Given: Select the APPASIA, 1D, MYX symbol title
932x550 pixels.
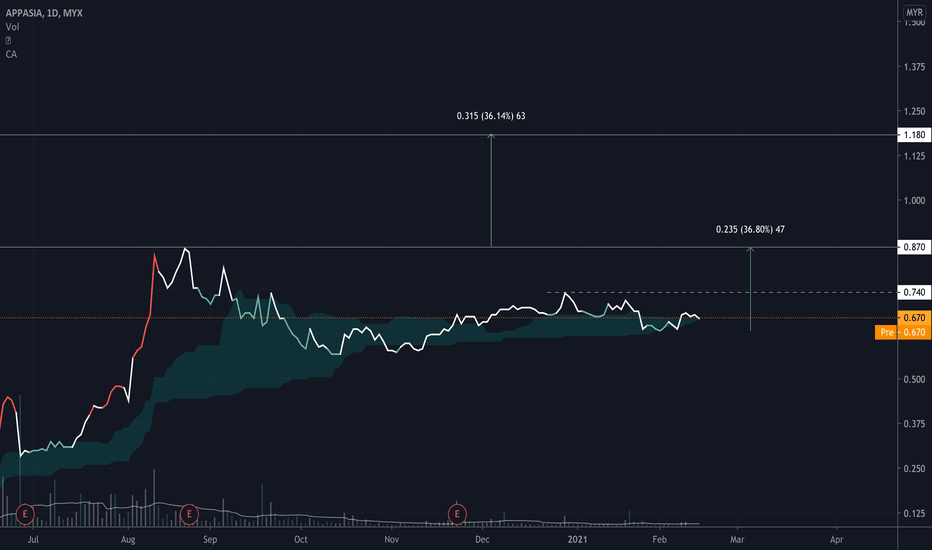Looking at the screenshot, I should pos(44,13).
